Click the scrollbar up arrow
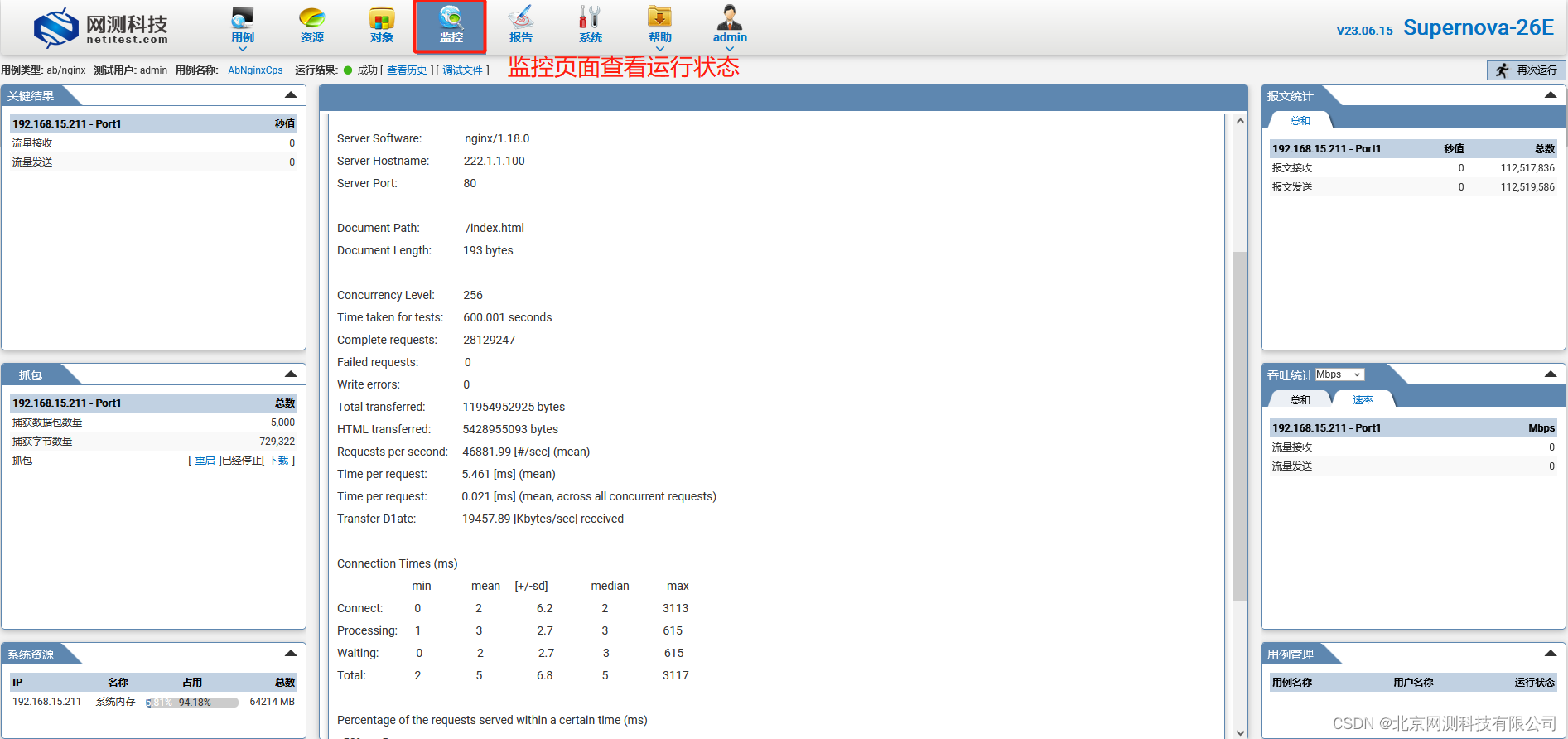1568x739 pixels. pyautogui.click(x=1240, y=121)
